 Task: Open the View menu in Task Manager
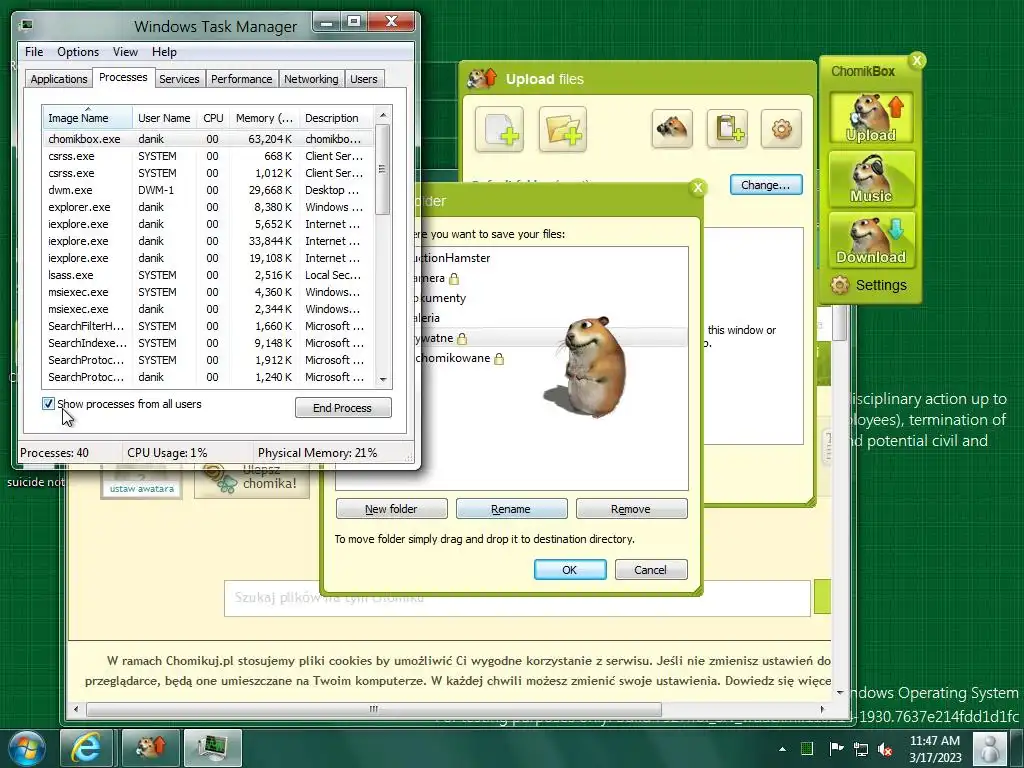click(x=125, y=52)
